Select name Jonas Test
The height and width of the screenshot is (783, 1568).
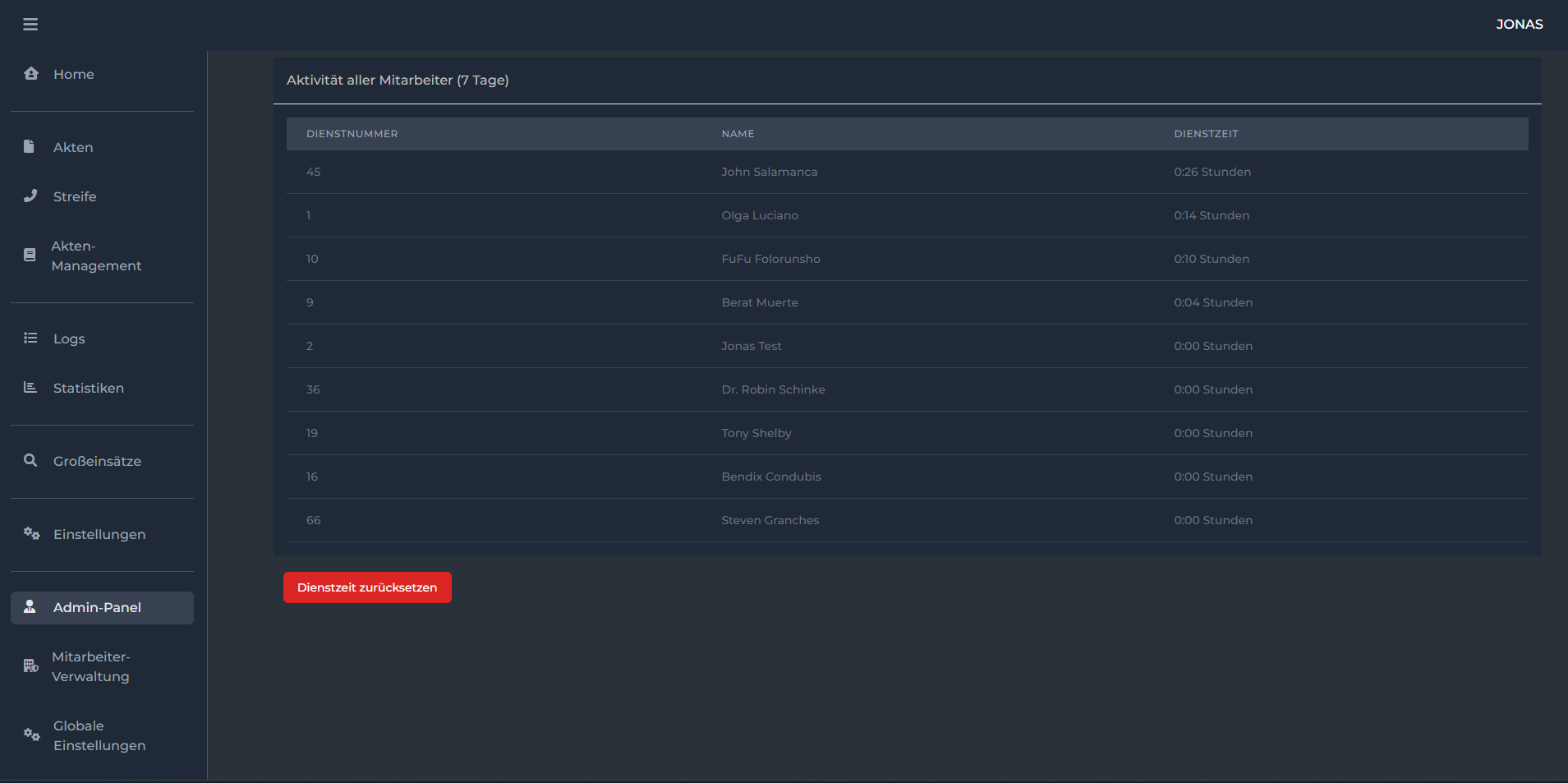click(752, 346)
